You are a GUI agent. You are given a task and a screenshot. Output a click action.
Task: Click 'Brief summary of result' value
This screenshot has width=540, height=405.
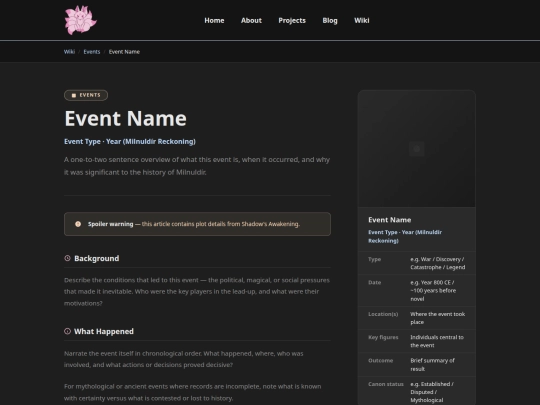pyautogui.click(x=433, y=364)
